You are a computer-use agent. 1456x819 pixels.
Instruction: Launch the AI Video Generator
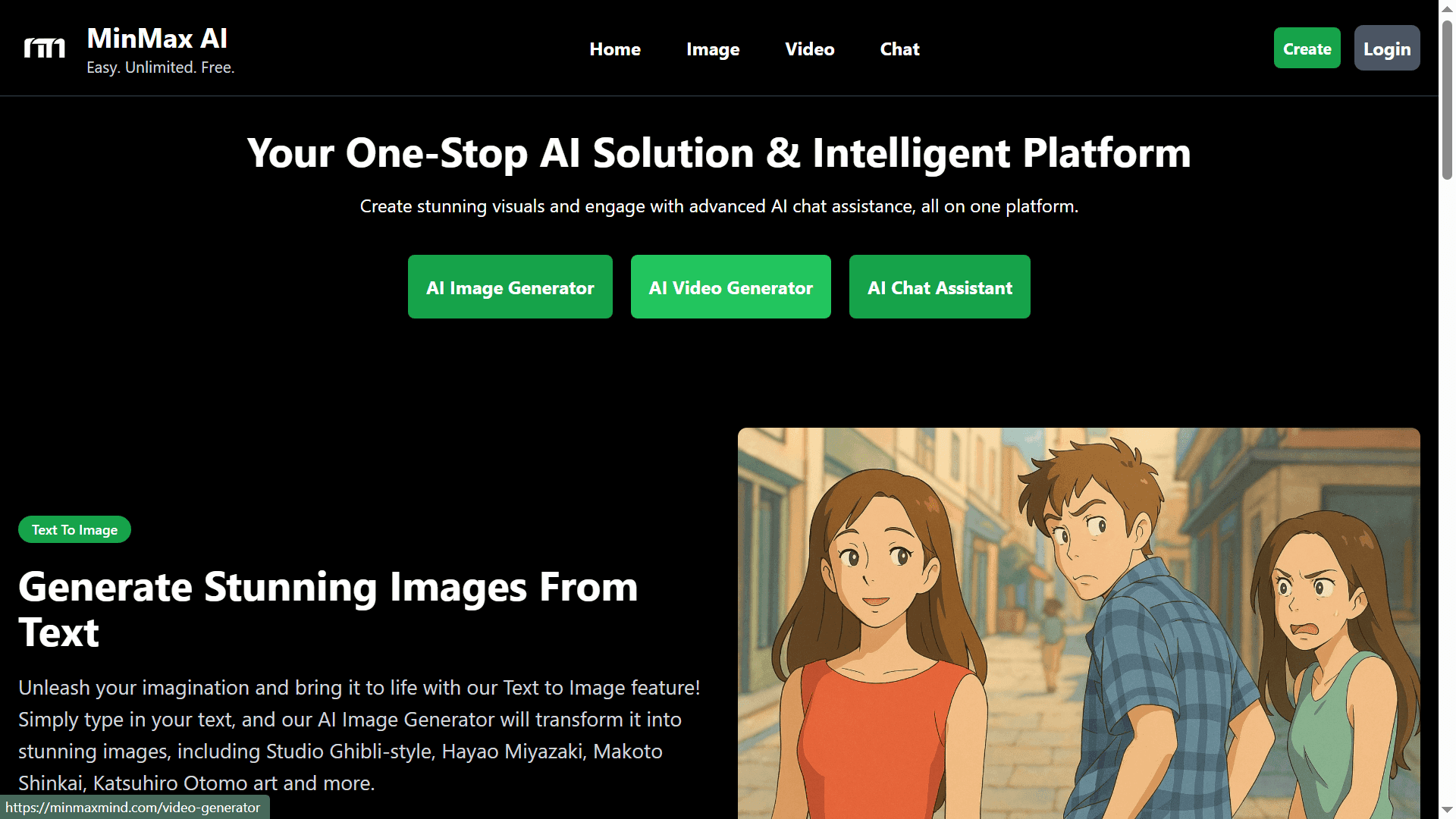(x=730, y=287)
